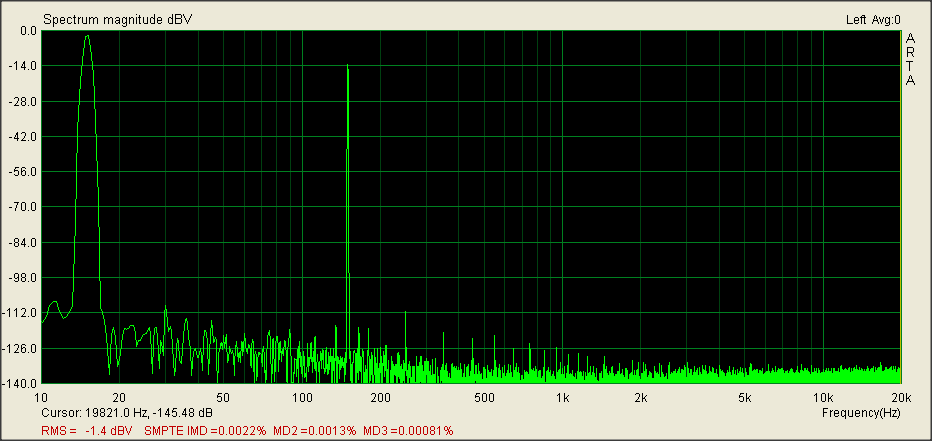Click the '-28.0' y-axis label
Viewport: 932px width, 441px height.
coord(24,101)
